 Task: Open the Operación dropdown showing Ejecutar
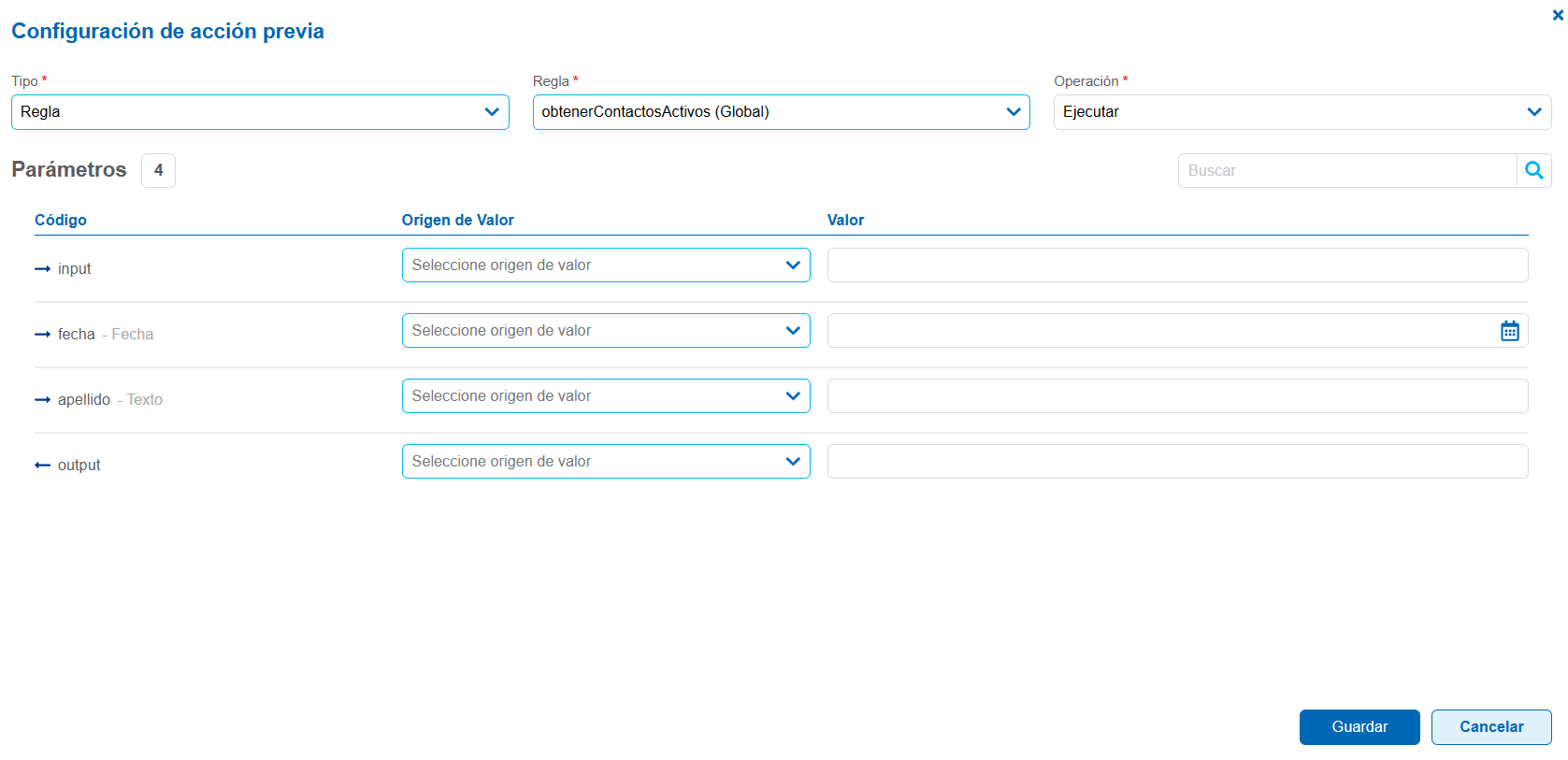pos(1302,112)
